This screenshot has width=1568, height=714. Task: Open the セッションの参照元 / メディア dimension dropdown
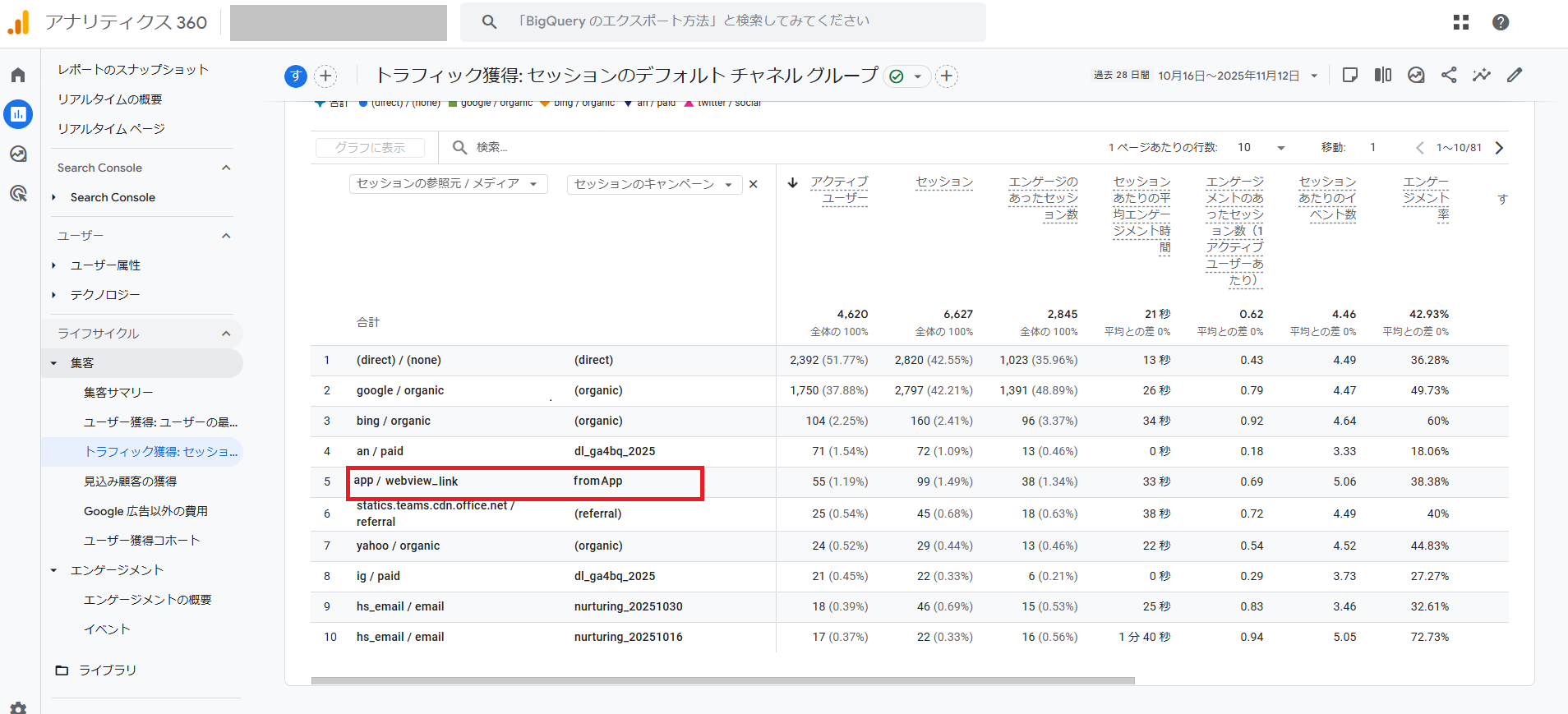click(x=447, y=184)
